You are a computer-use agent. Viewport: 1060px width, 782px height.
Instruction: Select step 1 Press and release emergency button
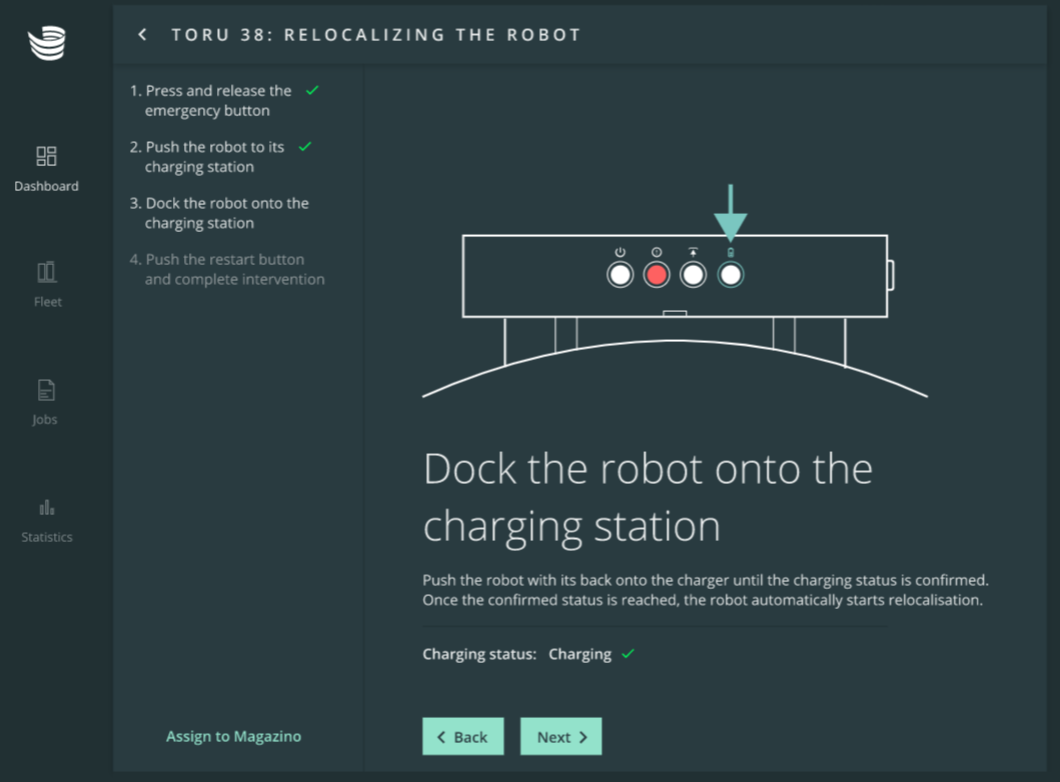point(218,100)
